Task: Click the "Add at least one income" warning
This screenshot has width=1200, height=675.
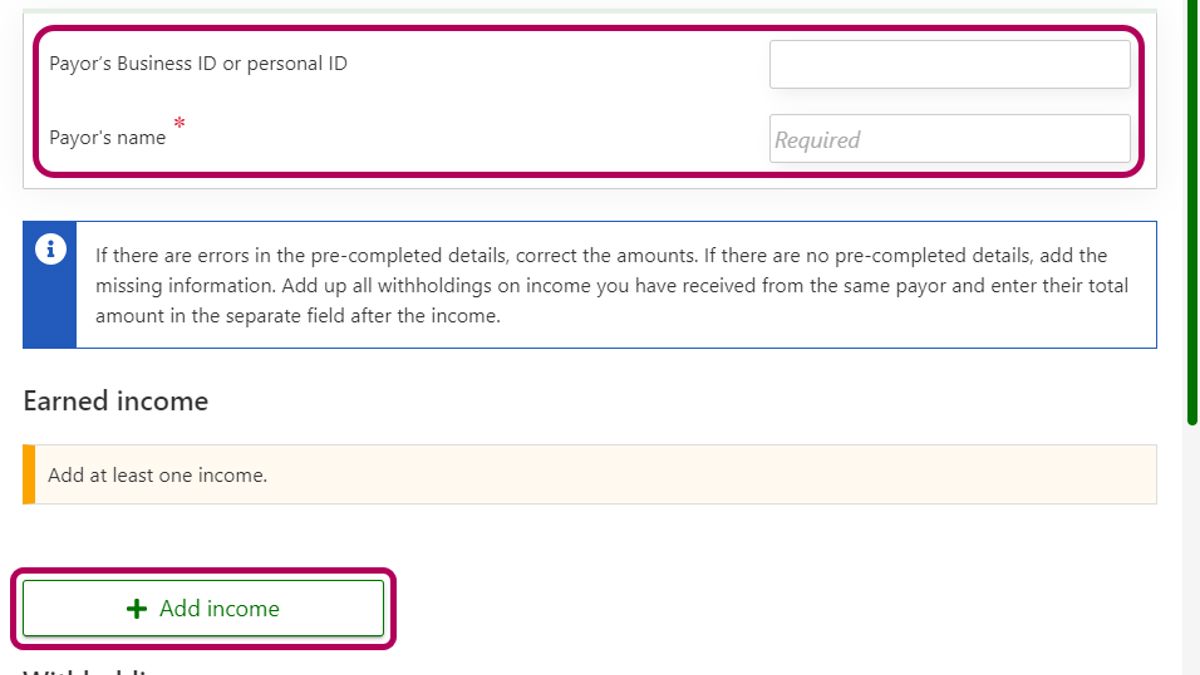Action: click(157, 475)
